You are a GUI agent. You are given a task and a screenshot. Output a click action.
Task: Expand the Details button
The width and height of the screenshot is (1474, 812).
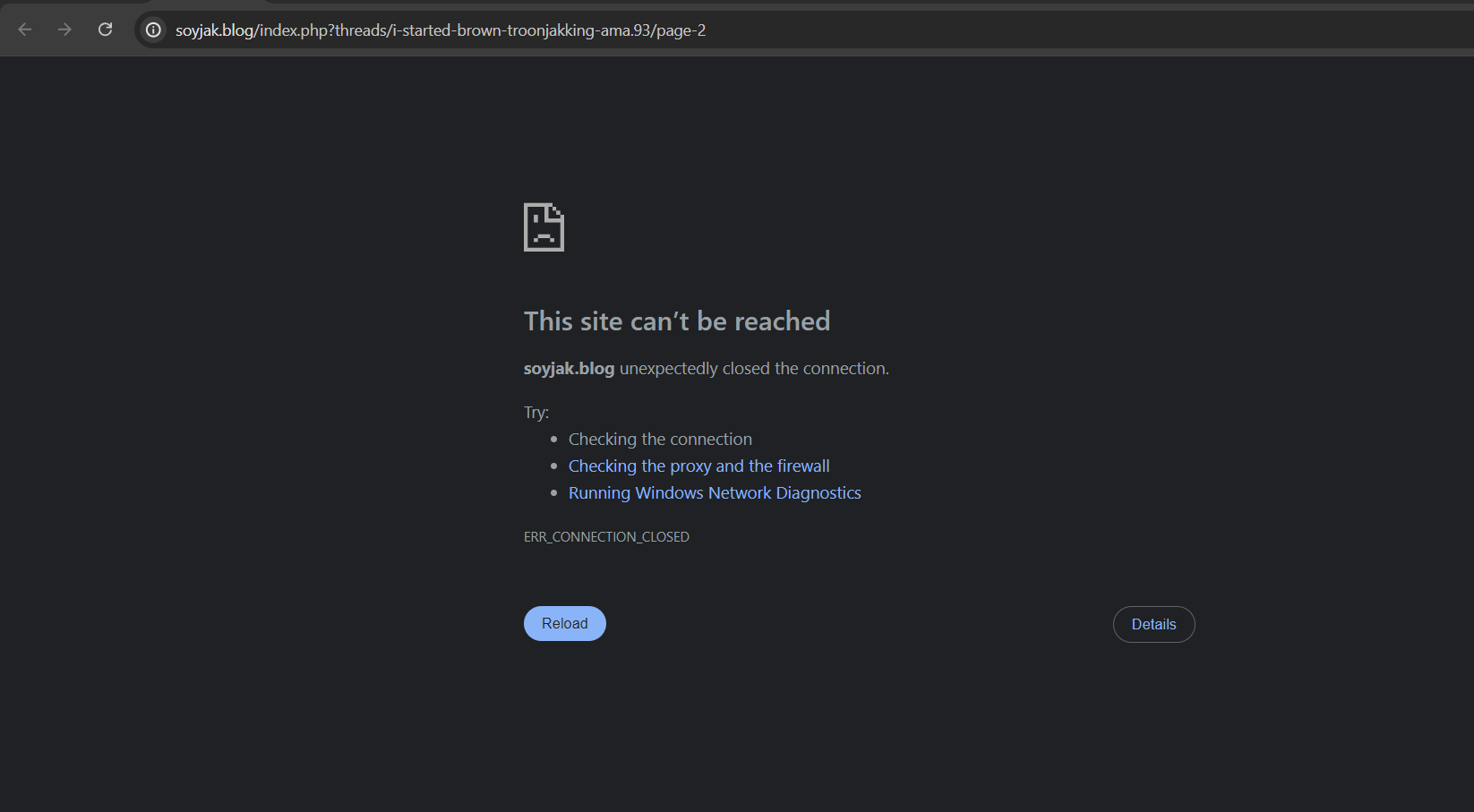[x=1153, y=624]
